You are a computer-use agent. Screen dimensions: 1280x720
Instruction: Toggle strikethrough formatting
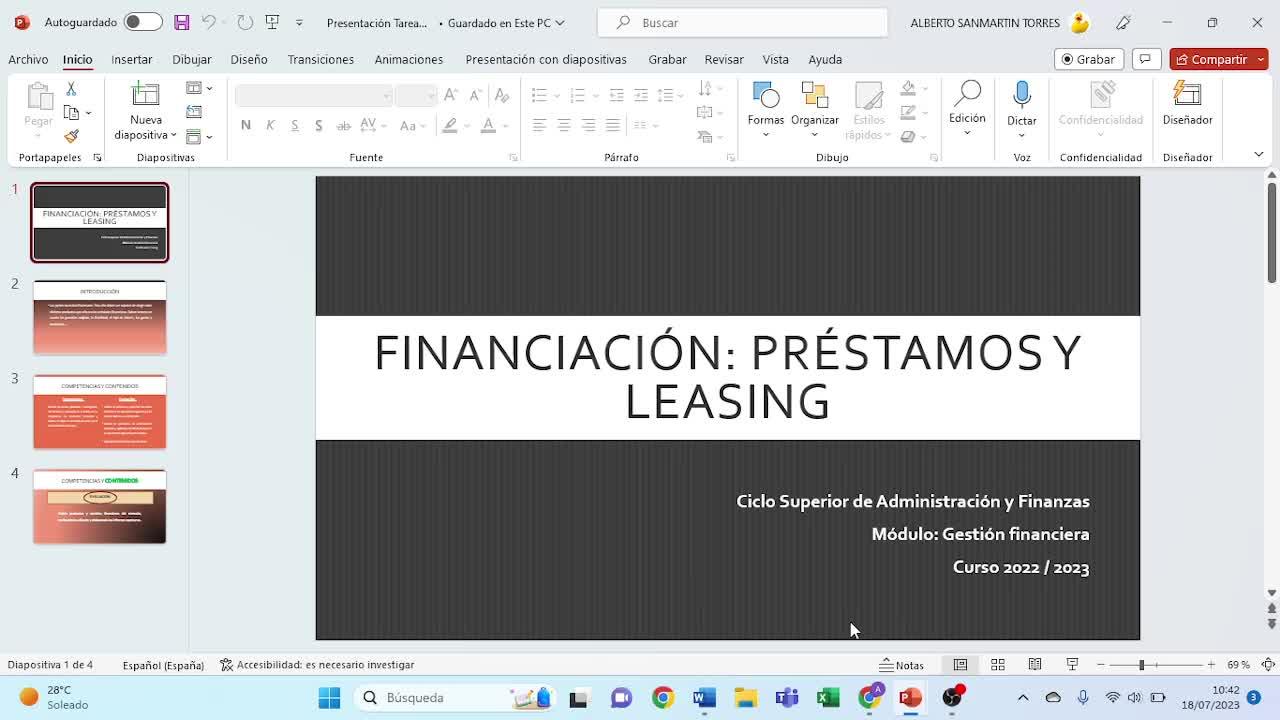[x=343, y=125]
